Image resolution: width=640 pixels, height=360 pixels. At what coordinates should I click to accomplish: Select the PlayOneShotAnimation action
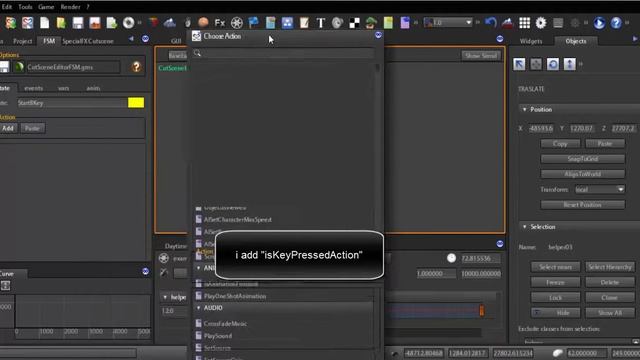point(235,296)
